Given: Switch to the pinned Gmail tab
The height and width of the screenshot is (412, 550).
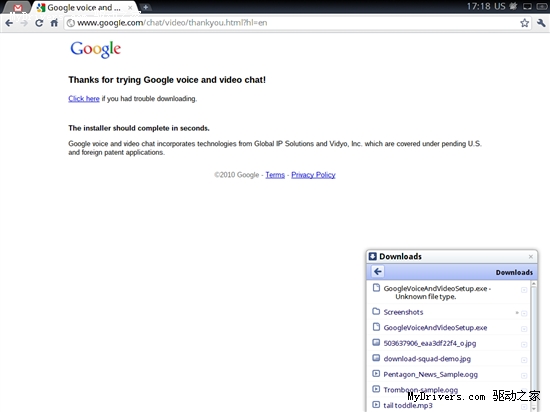Looking at the screenshot, I should [18, 7].
